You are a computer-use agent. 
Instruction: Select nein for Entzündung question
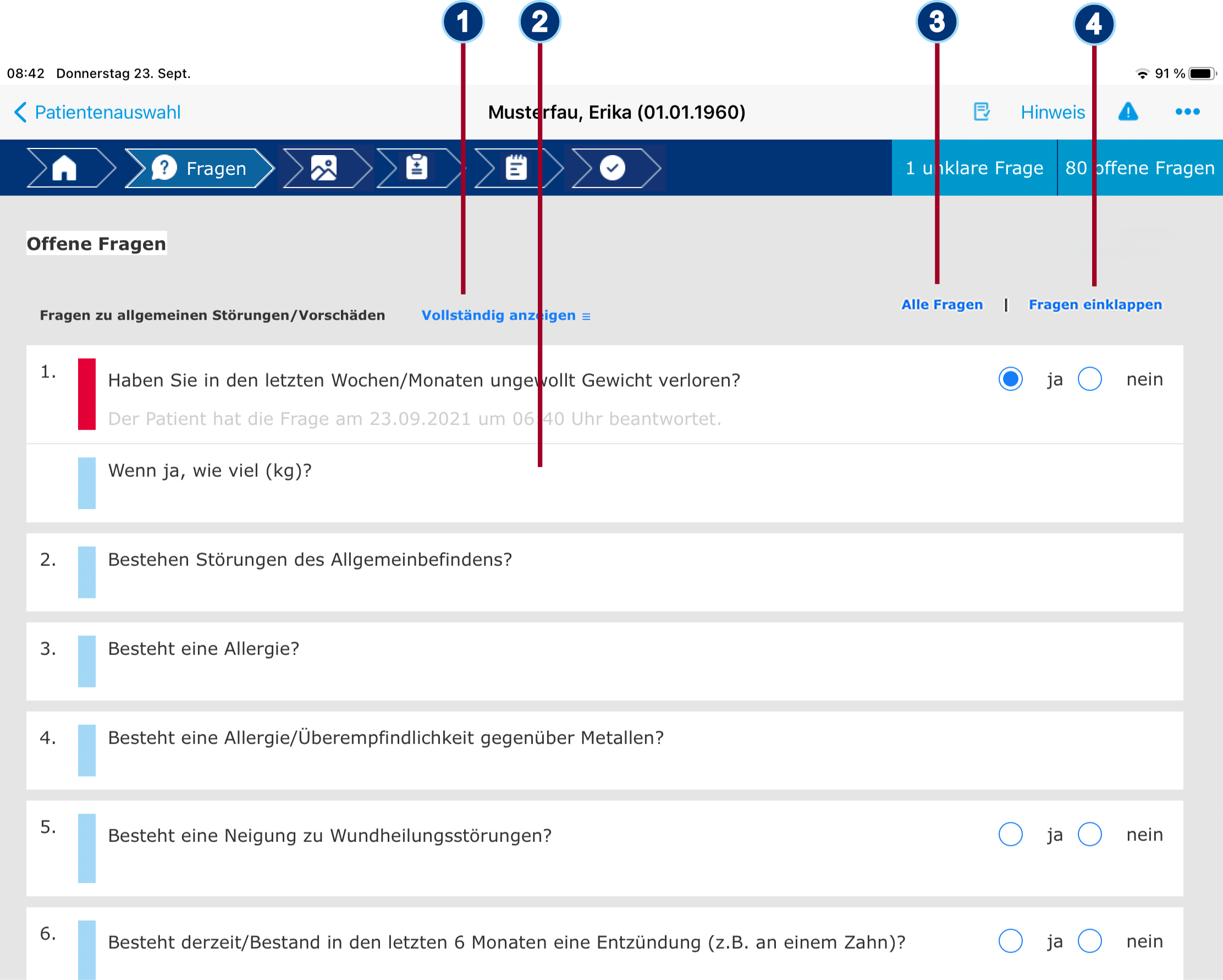click(1090, 941)
